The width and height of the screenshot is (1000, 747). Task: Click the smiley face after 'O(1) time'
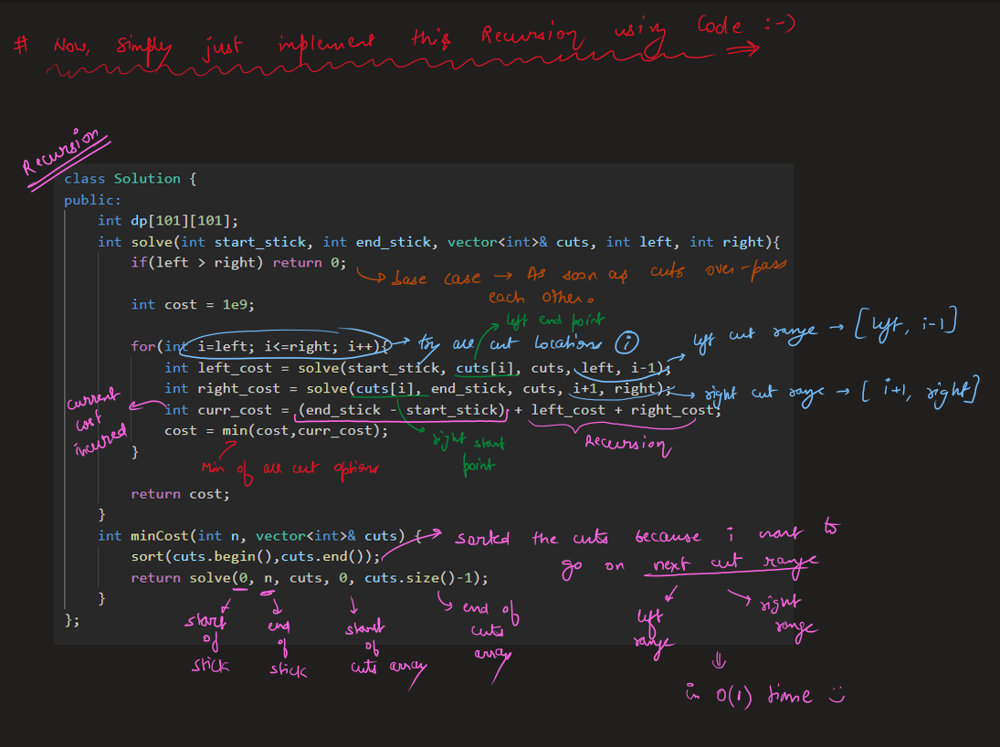(834, 696)
